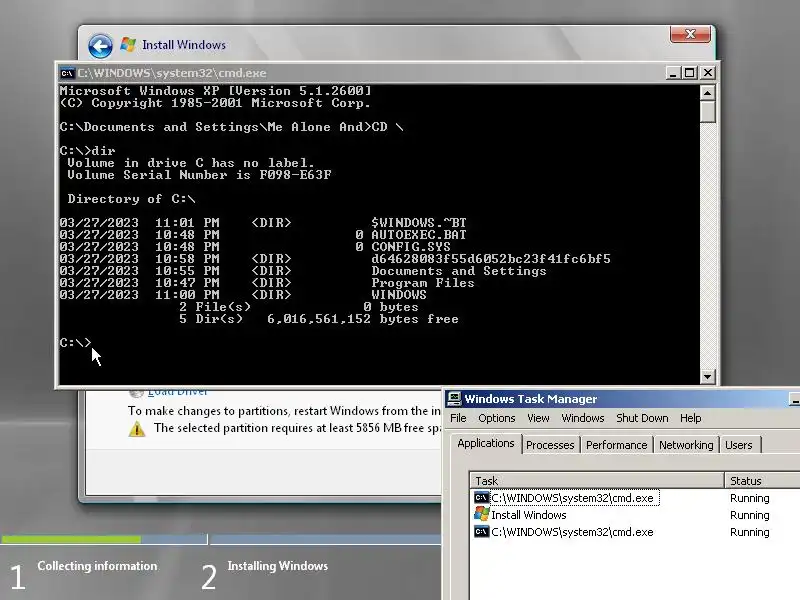Minimize the cmd.exe window
Screen dimensions: 800x600
click(x=673, y=73)
